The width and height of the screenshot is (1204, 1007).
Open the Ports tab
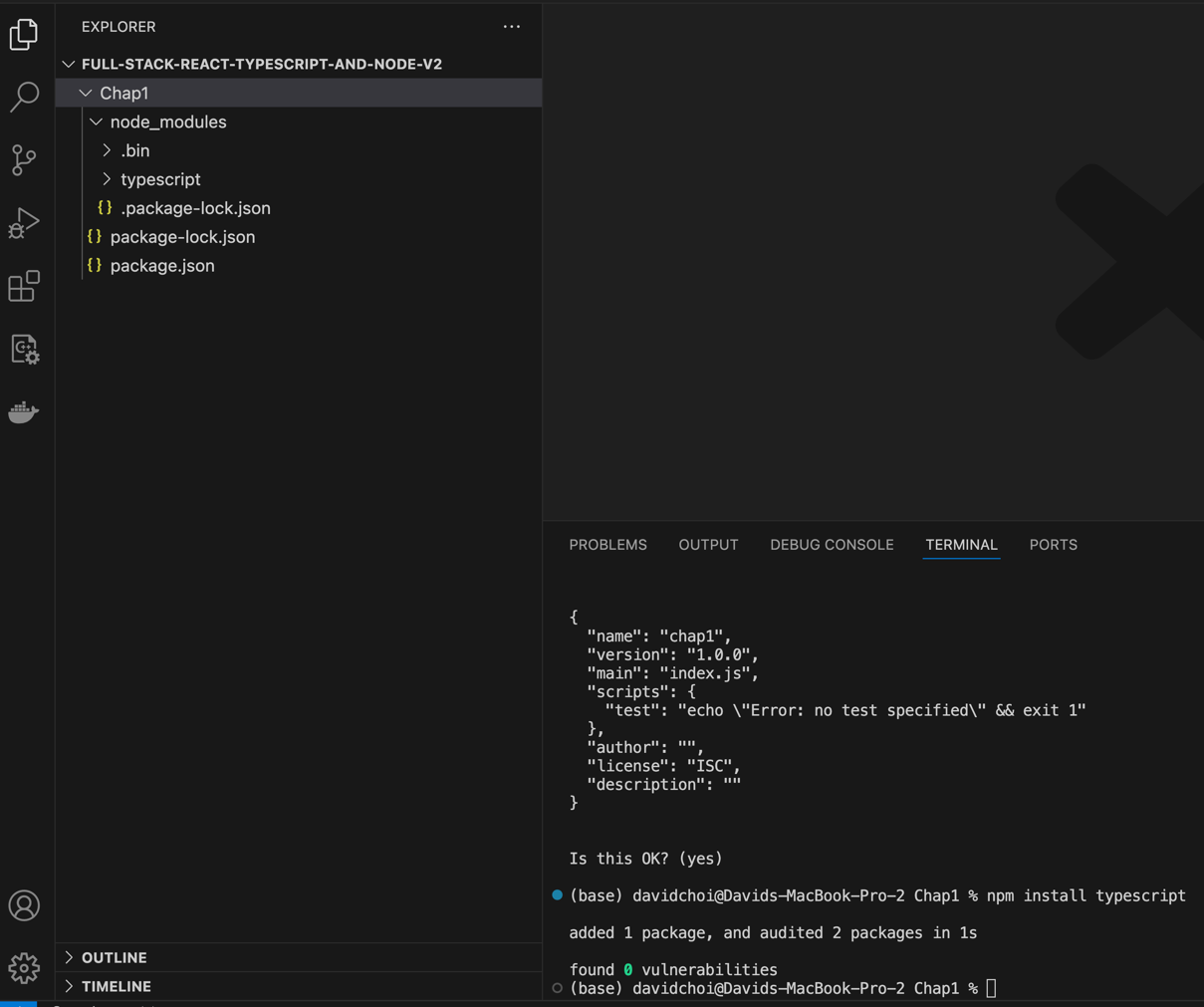pos(1053,545)
